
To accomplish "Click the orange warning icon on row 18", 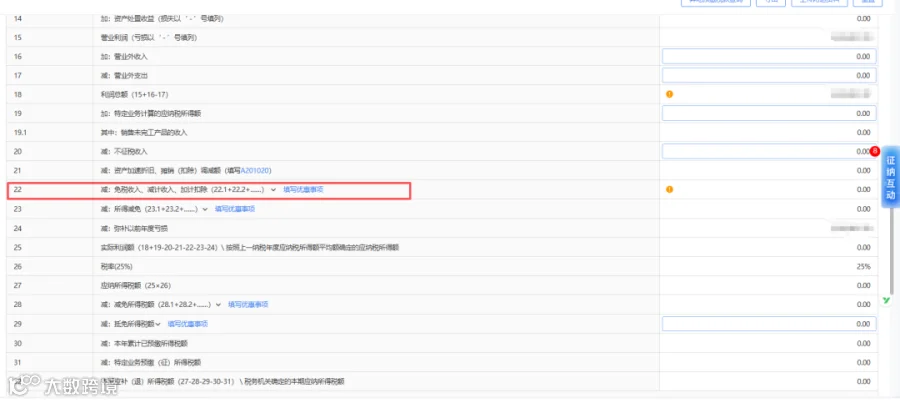I will (669, 94).
